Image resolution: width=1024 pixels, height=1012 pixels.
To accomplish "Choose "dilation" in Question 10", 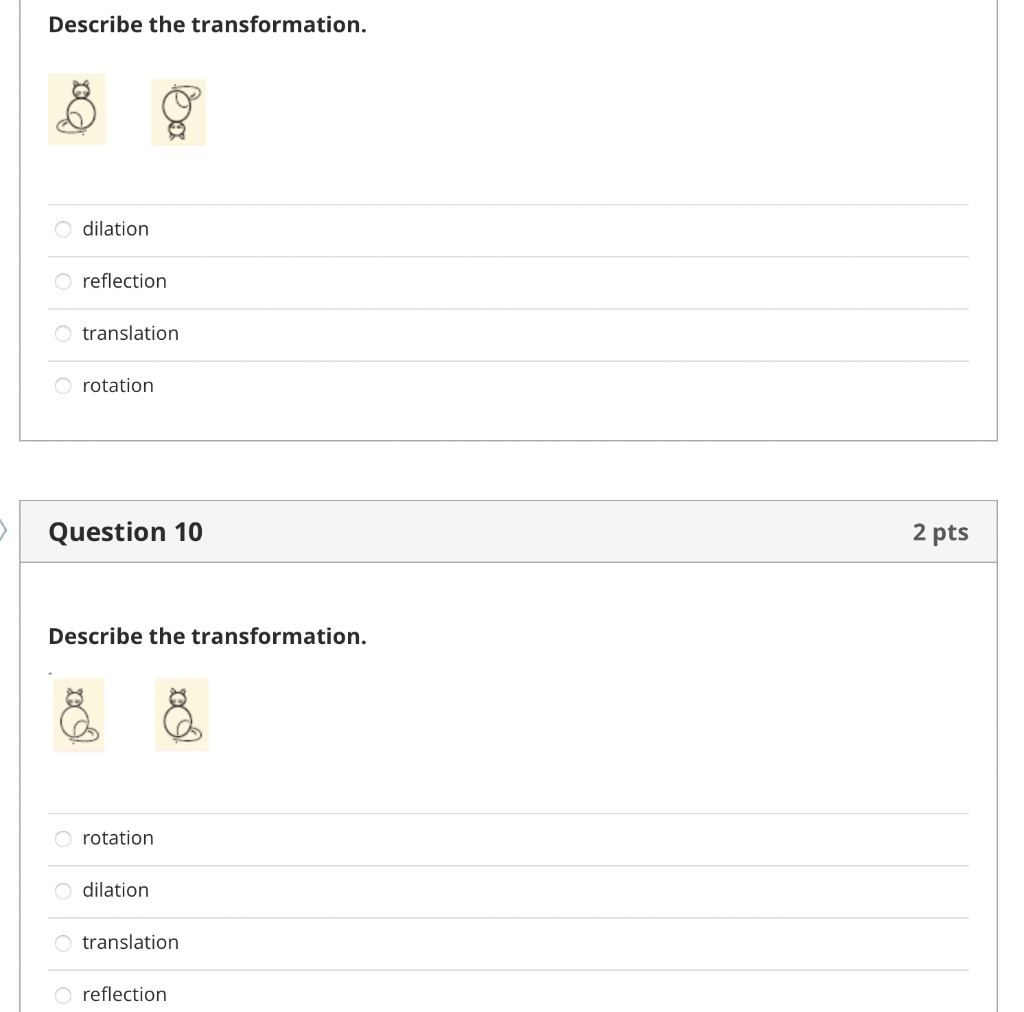I will coord(116,890).
